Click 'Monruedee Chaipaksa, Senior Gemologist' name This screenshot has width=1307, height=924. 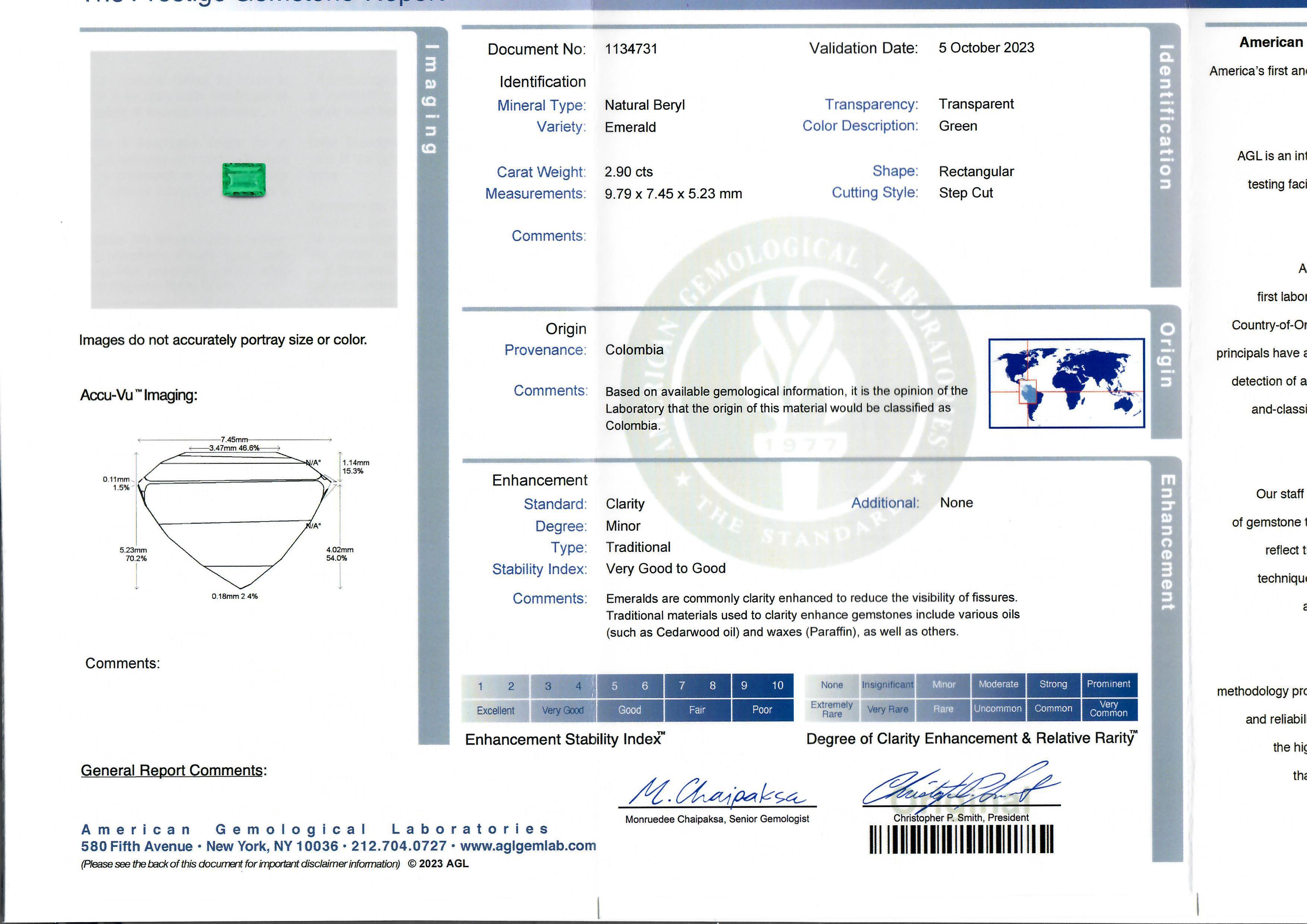[x=717, y=819]
